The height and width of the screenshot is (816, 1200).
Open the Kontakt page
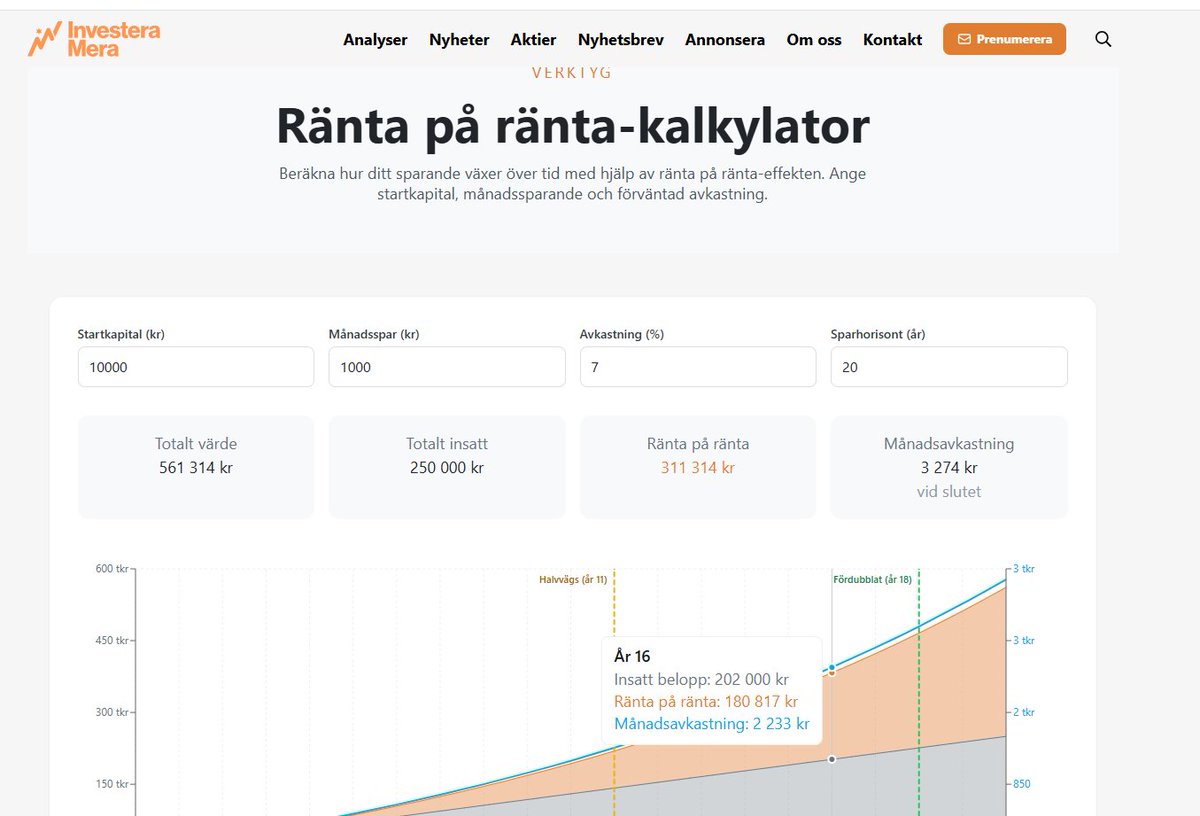[x=892, y=40]
